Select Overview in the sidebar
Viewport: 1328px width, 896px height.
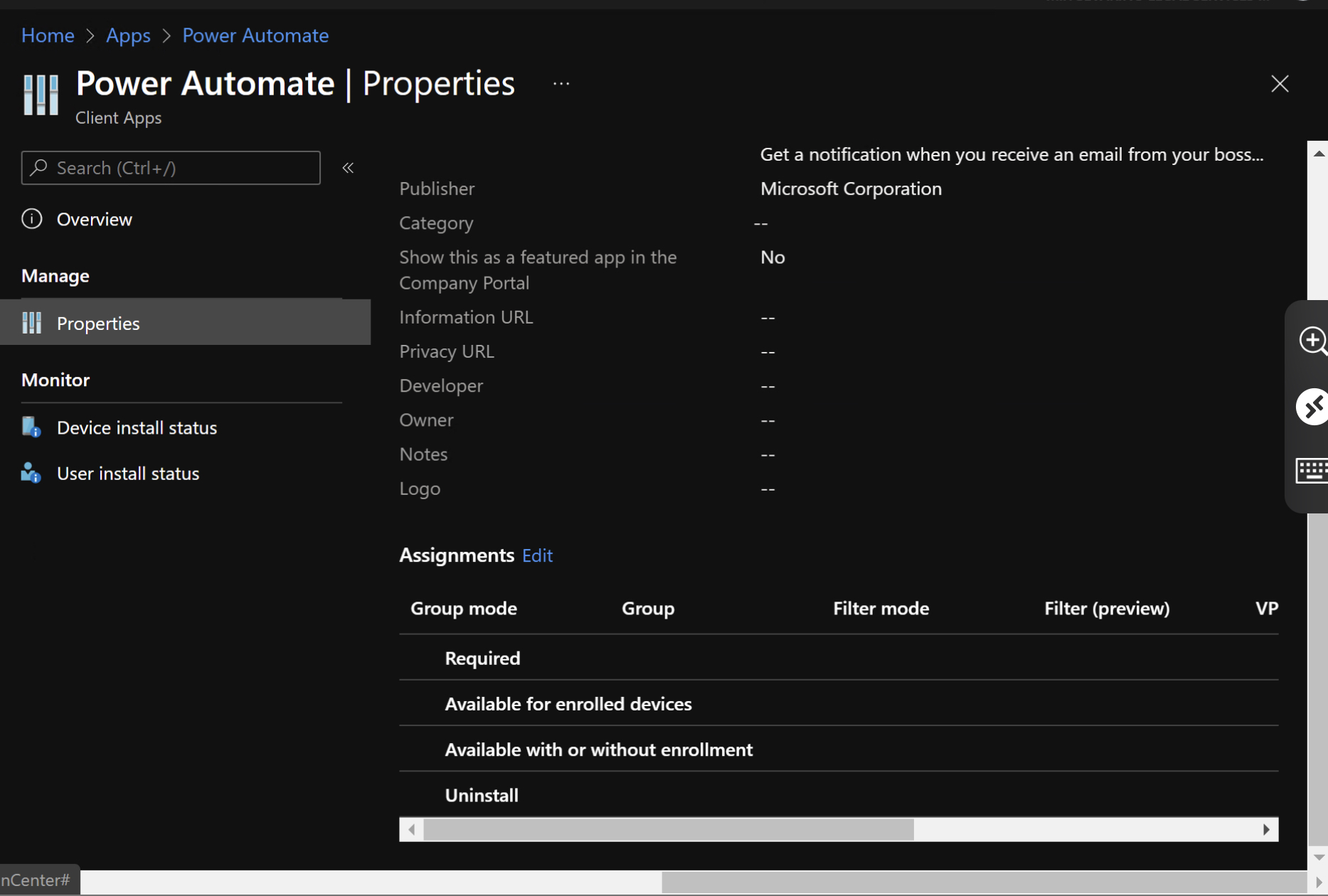(185, 219)
